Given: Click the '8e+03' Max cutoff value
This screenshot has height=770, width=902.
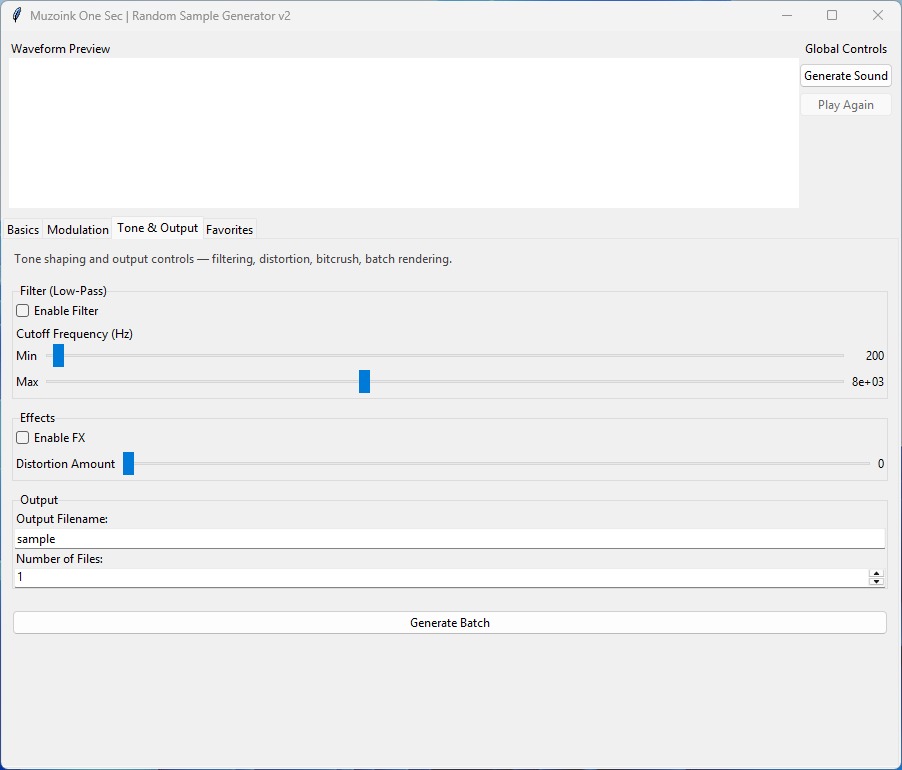Looking at the screenshot, I should pos(867,381).
